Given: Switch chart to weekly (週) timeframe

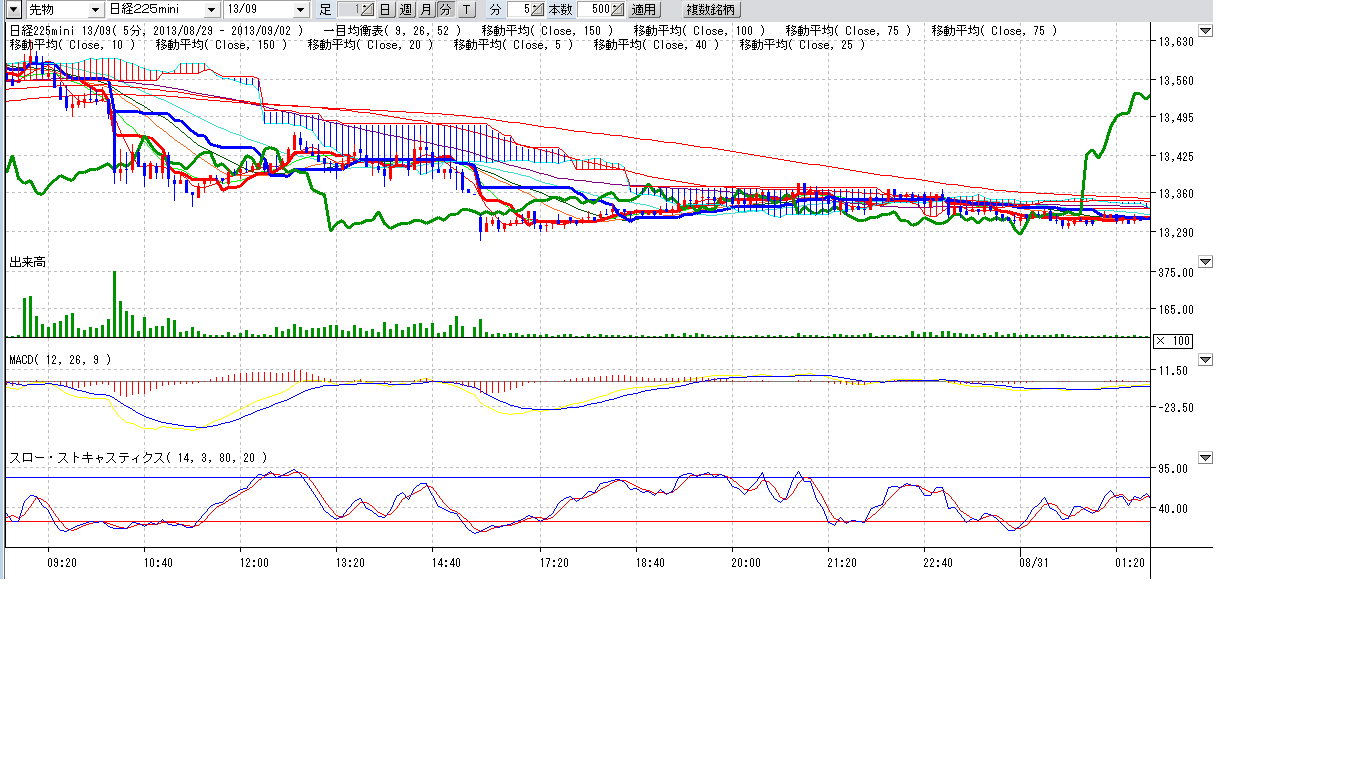Looking at the screenshot, I should click(405, 10).
